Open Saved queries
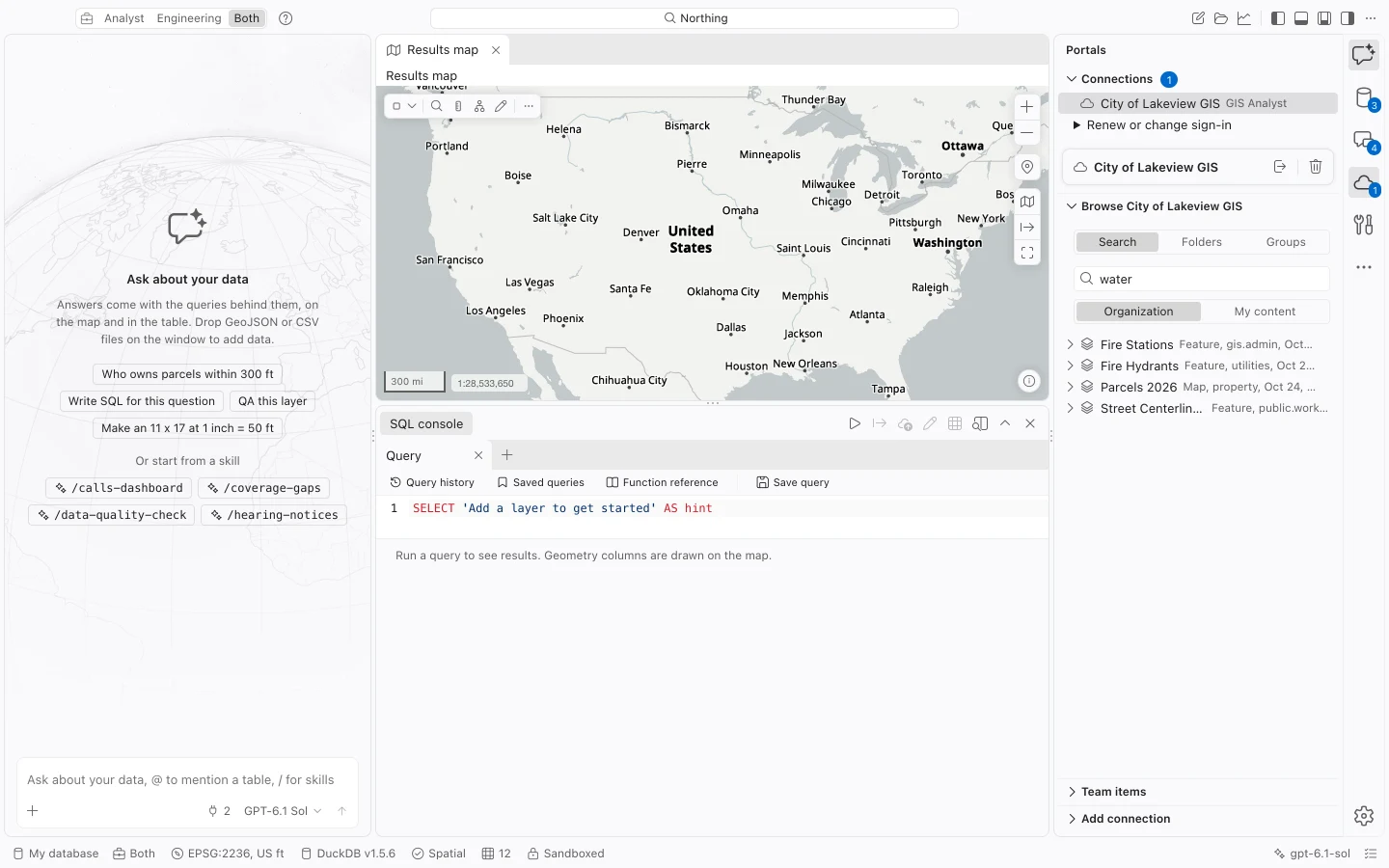Screen dimensions: 1389x868 click(x=540, y=482)
